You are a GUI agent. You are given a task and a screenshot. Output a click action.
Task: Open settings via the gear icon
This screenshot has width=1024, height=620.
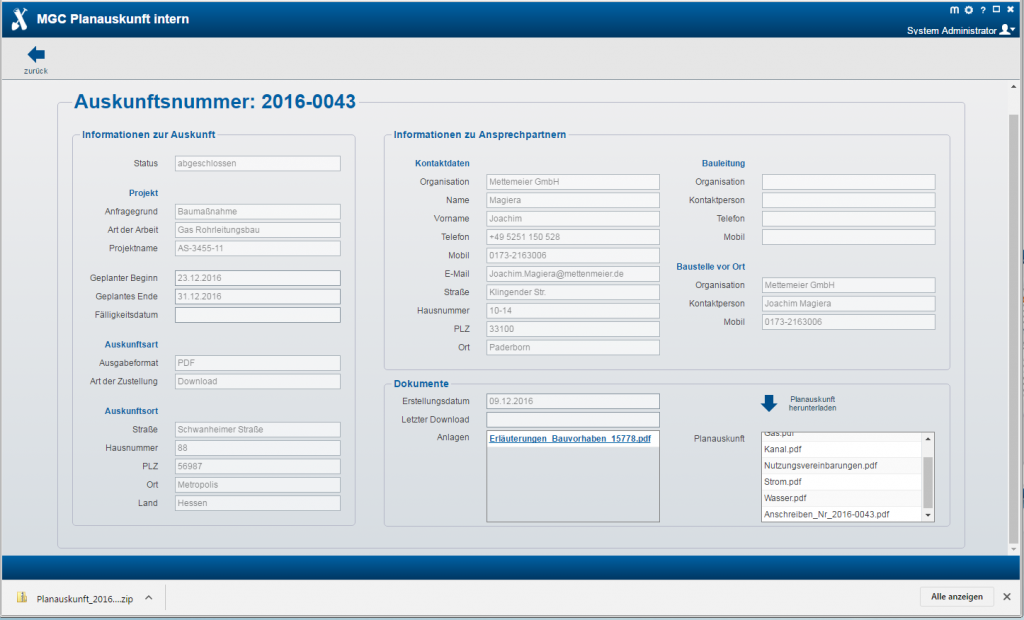tap(968, 10)
